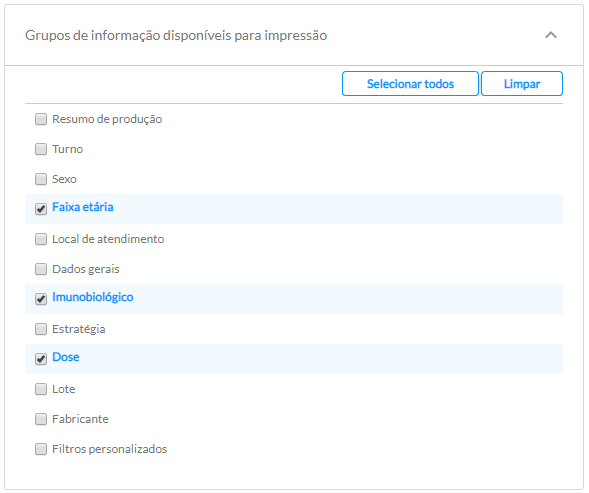Click the Filtros personalizados label text
589x493 pixels.
pos(110,449)
